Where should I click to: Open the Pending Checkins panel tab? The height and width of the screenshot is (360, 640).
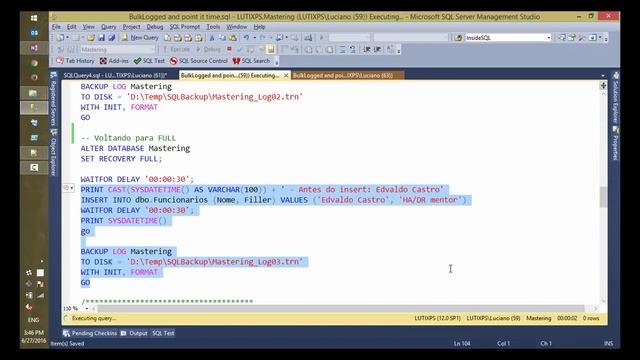point(90,333)
